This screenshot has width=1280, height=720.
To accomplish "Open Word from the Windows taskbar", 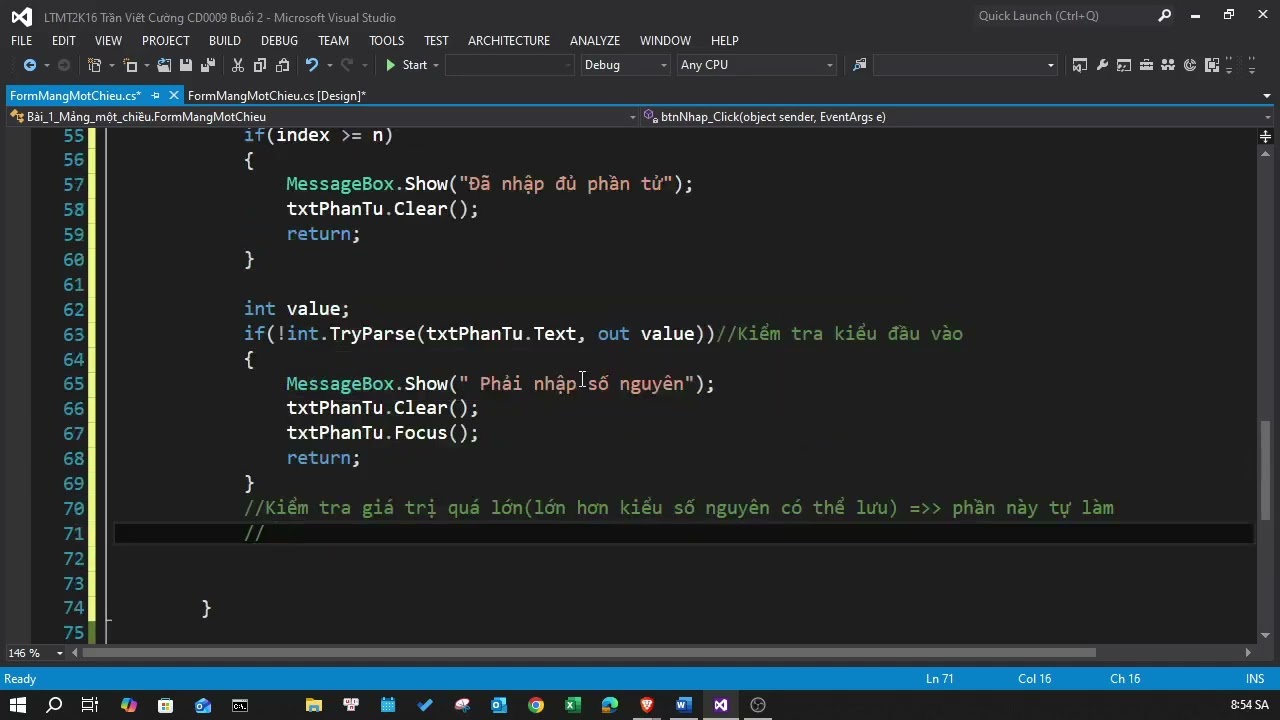I will [x=684, y=705].
